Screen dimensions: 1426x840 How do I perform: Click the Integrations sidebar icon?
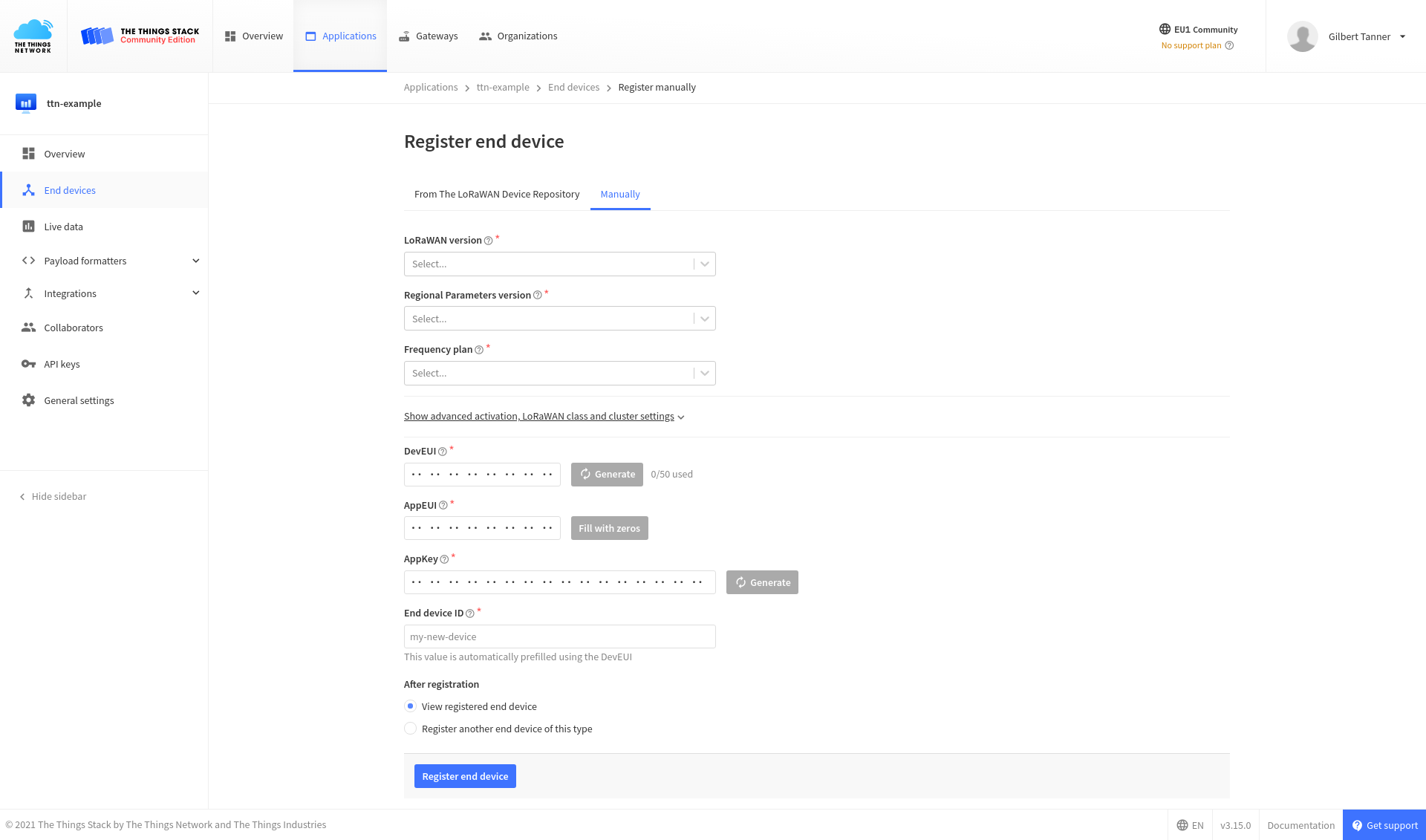[x=28, y=293]
